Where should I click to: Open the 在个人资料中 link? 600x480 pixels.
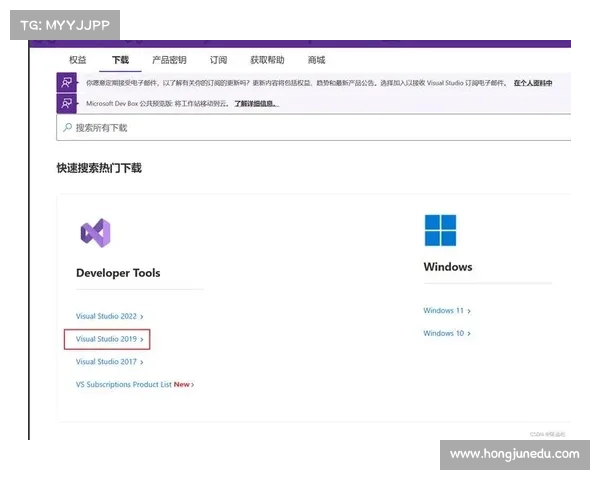pos(533,83)
